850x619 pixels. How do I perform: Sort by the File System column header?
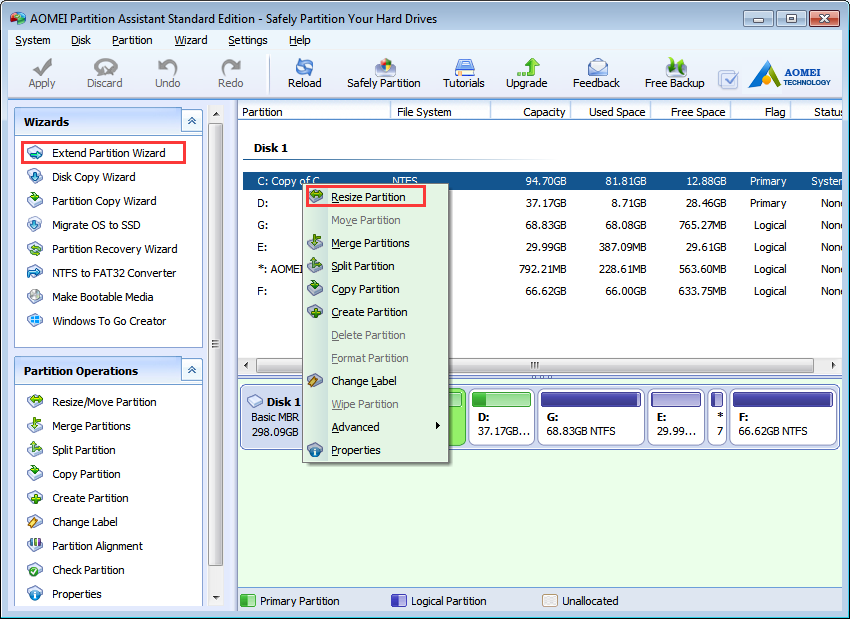(x=441, y=112)
